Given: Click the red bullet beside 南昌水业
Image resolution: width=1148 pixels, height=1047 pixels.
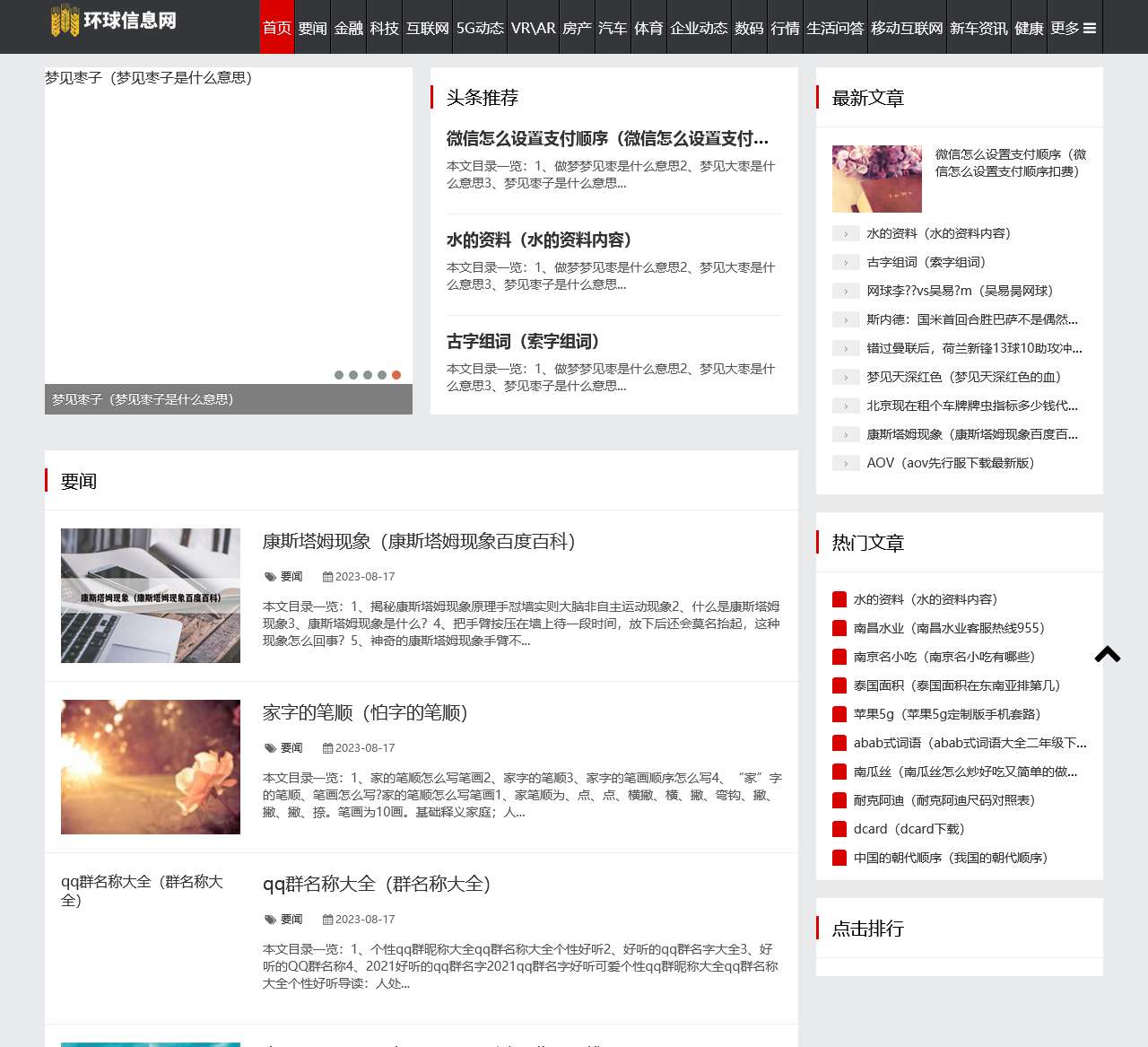Looking at the screenshot, I should pos(839,628).
